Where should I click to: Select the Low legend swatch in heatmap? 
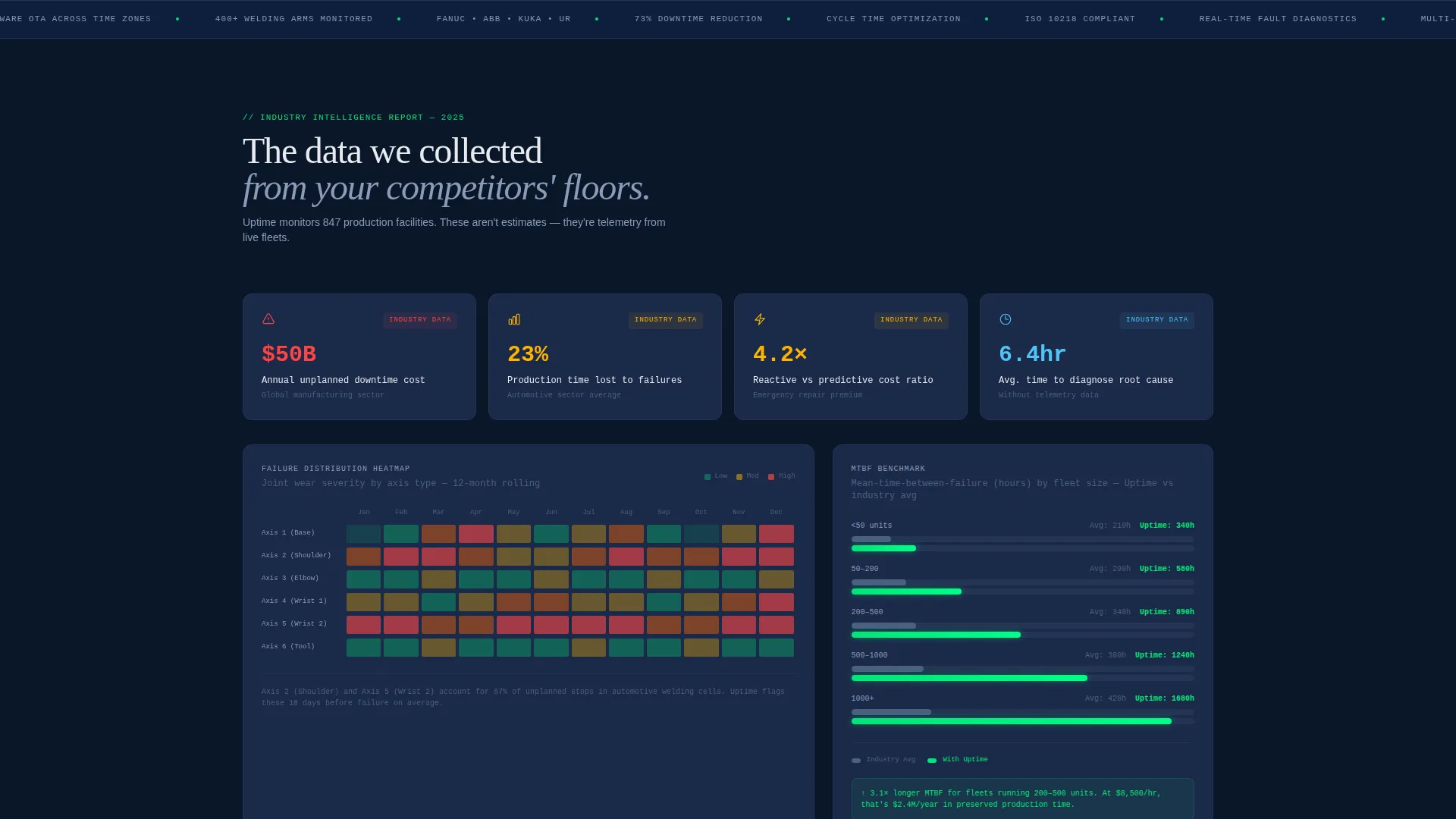pyautogui.click(x=708, y=477)
